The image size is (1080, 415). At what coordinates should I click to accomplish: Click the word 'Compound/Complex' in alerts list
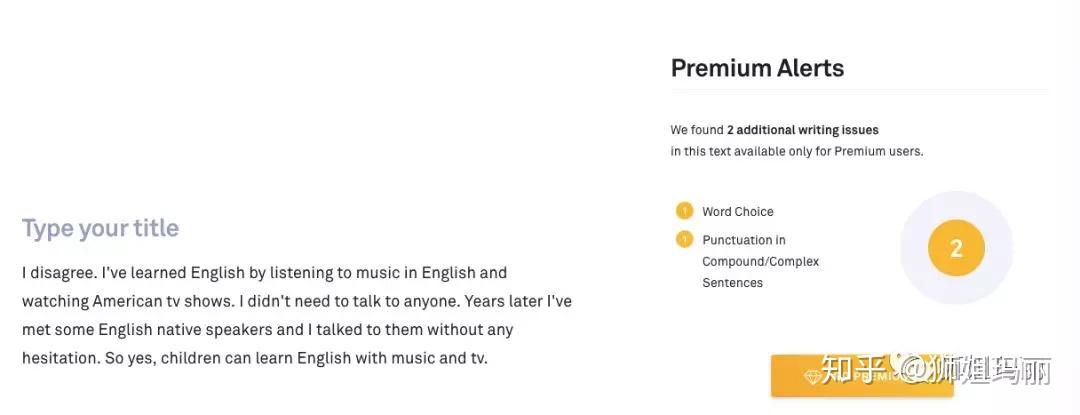[760, 261]
